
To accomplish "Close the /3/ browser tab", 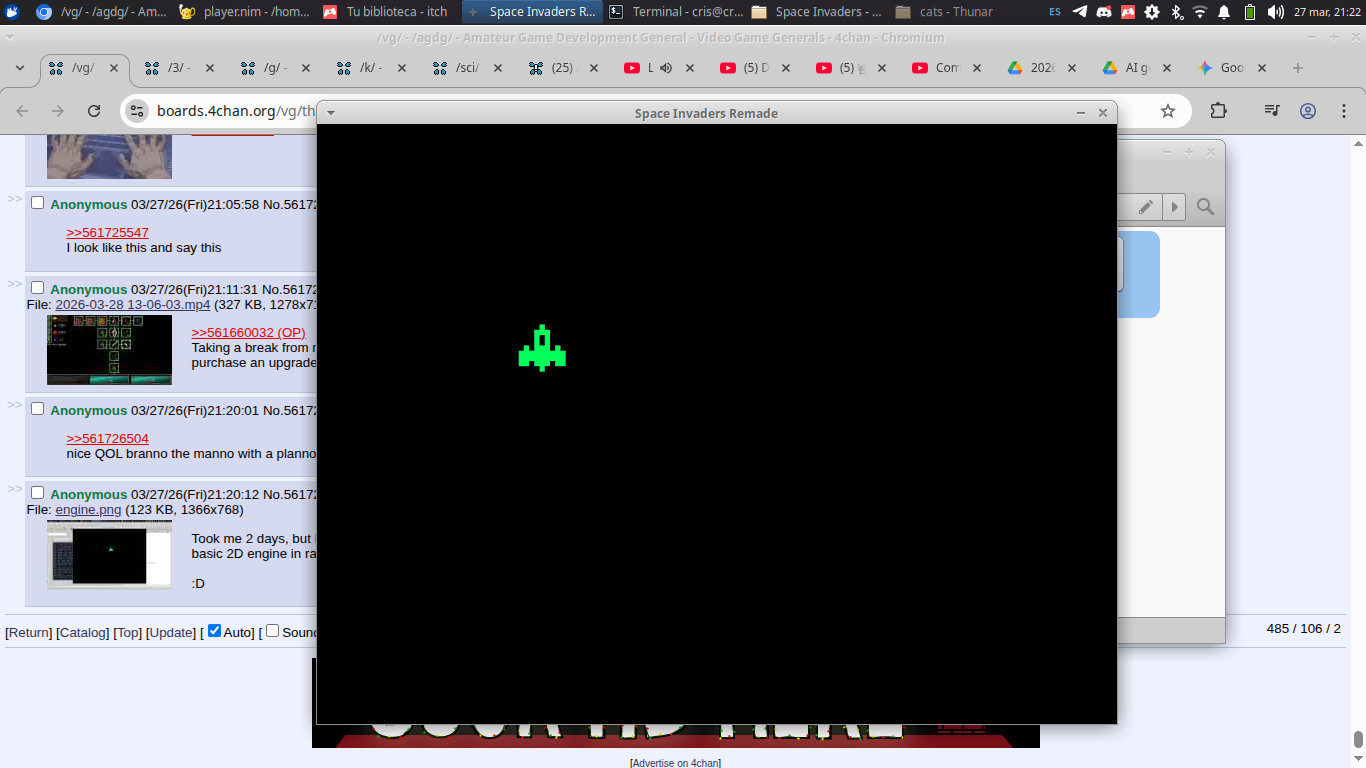I will coord(210,68).
